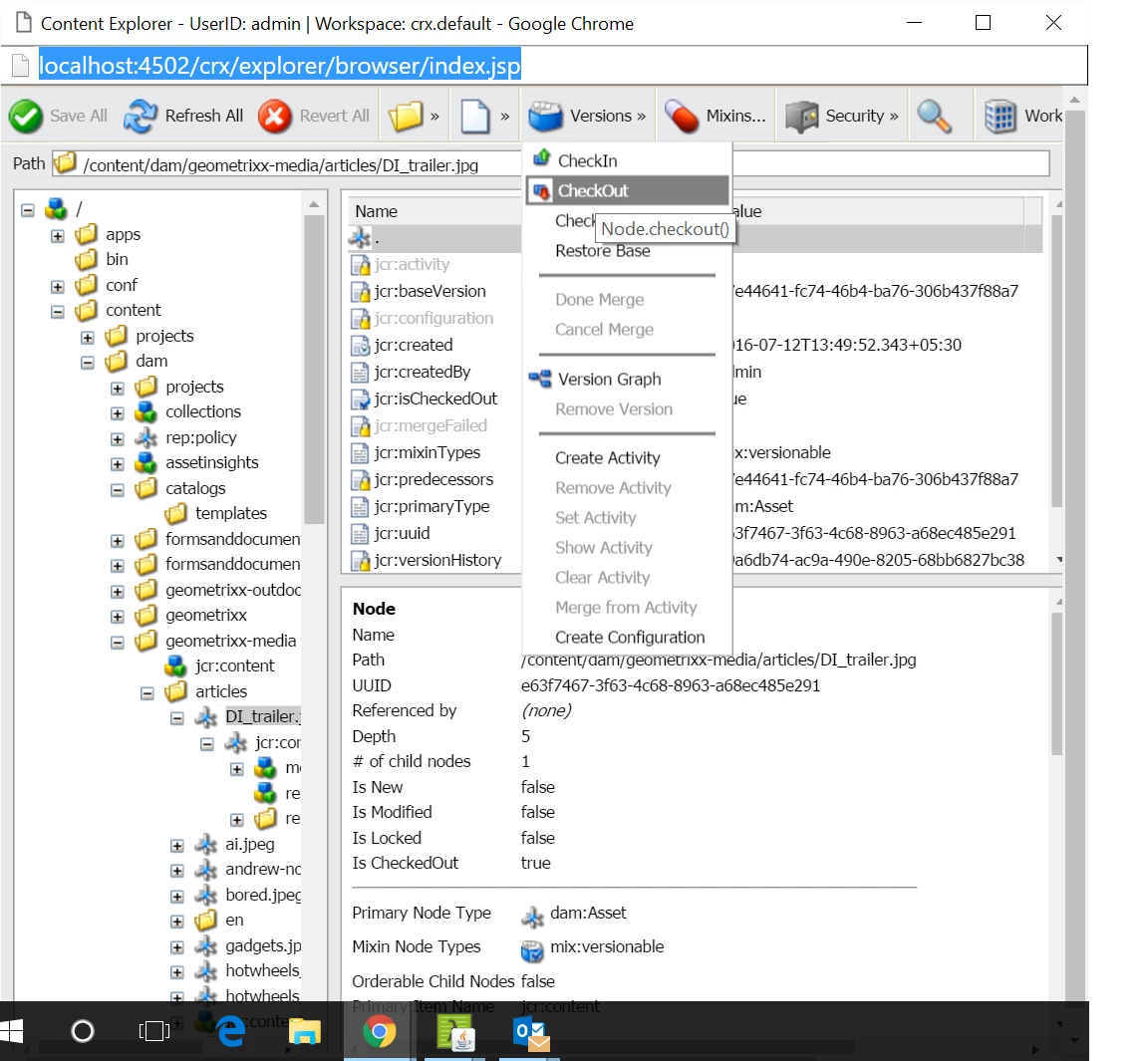The width and height of the screenshot is (1148, 1061).
Task: Click the red Revert All icon
Action: click(x=275, y=117)
